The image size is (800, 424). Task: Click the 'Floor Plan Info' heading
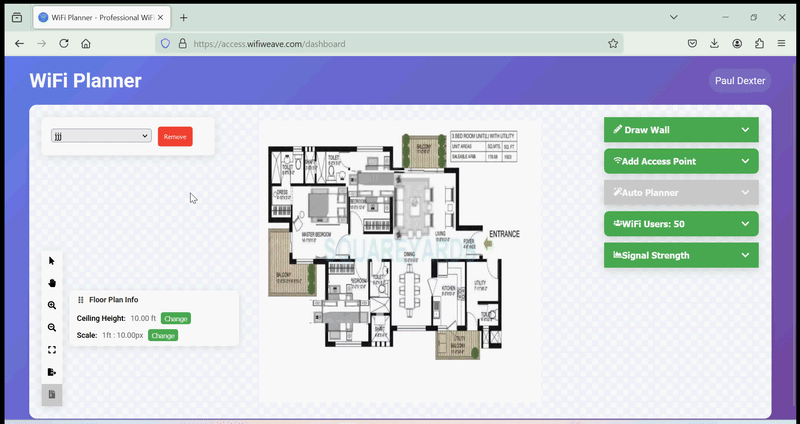tap(113, 300)
